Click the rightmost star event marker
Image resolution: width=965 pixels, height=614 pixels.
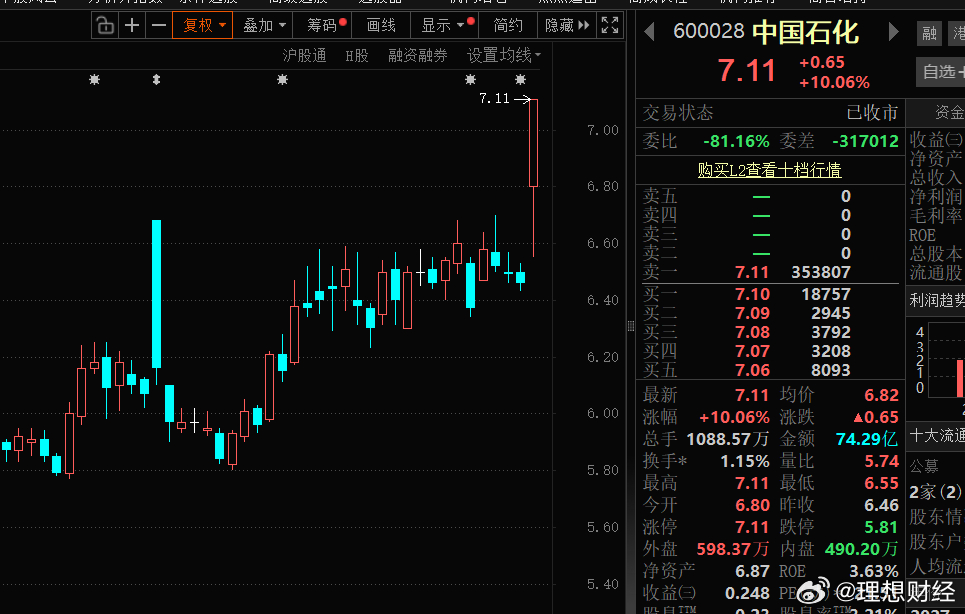(520, 79)
